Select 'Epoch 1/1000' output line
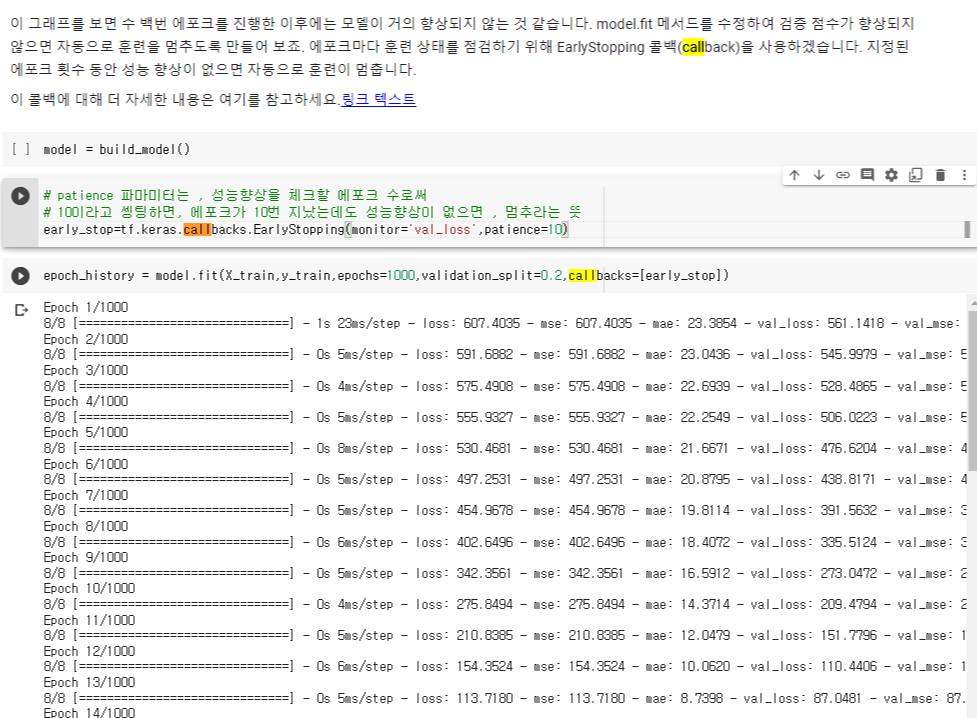Screen dimensions: 977x718 85,307
